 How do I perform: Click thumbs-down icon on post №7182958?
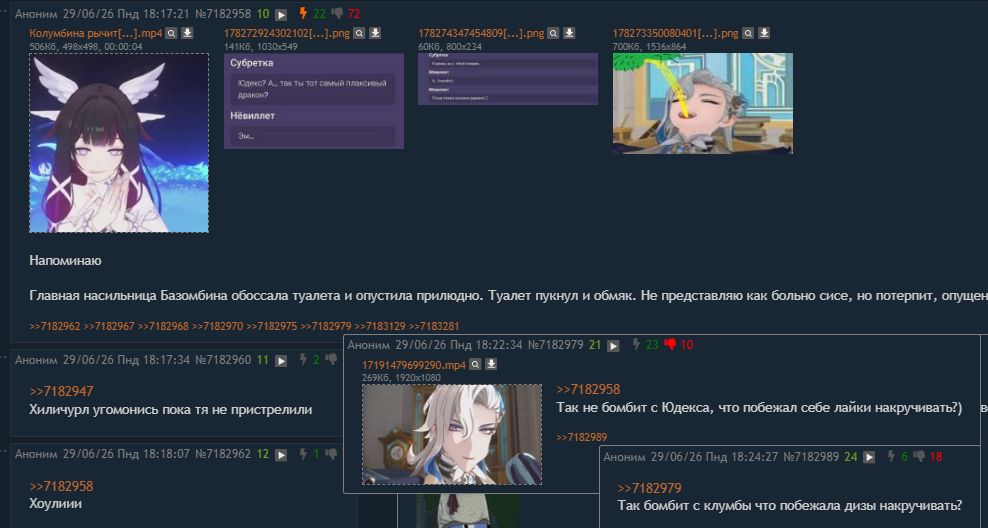[x=337, y=14]
